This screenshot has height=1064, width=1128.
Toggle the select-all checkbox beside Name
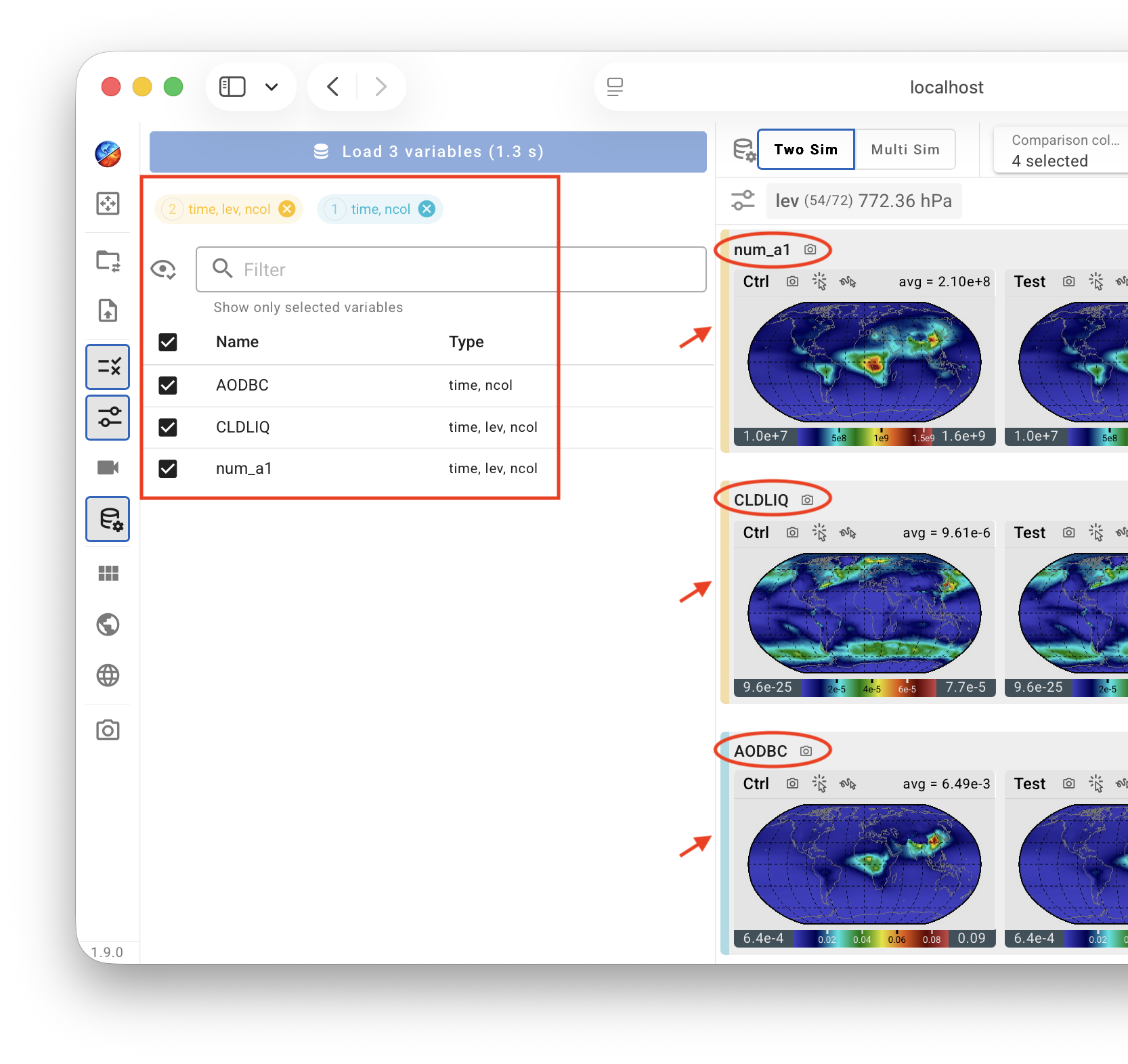[168, 342]
